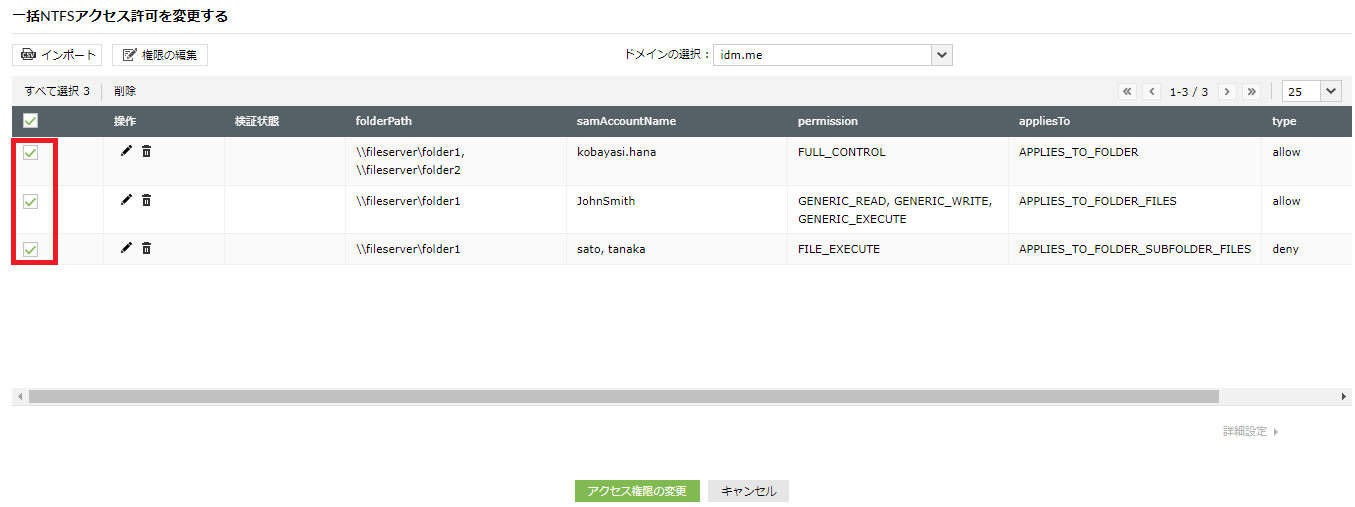Click すべて選択 3 link
This screenshot has height=507, width=1355.
coord(57,91)
